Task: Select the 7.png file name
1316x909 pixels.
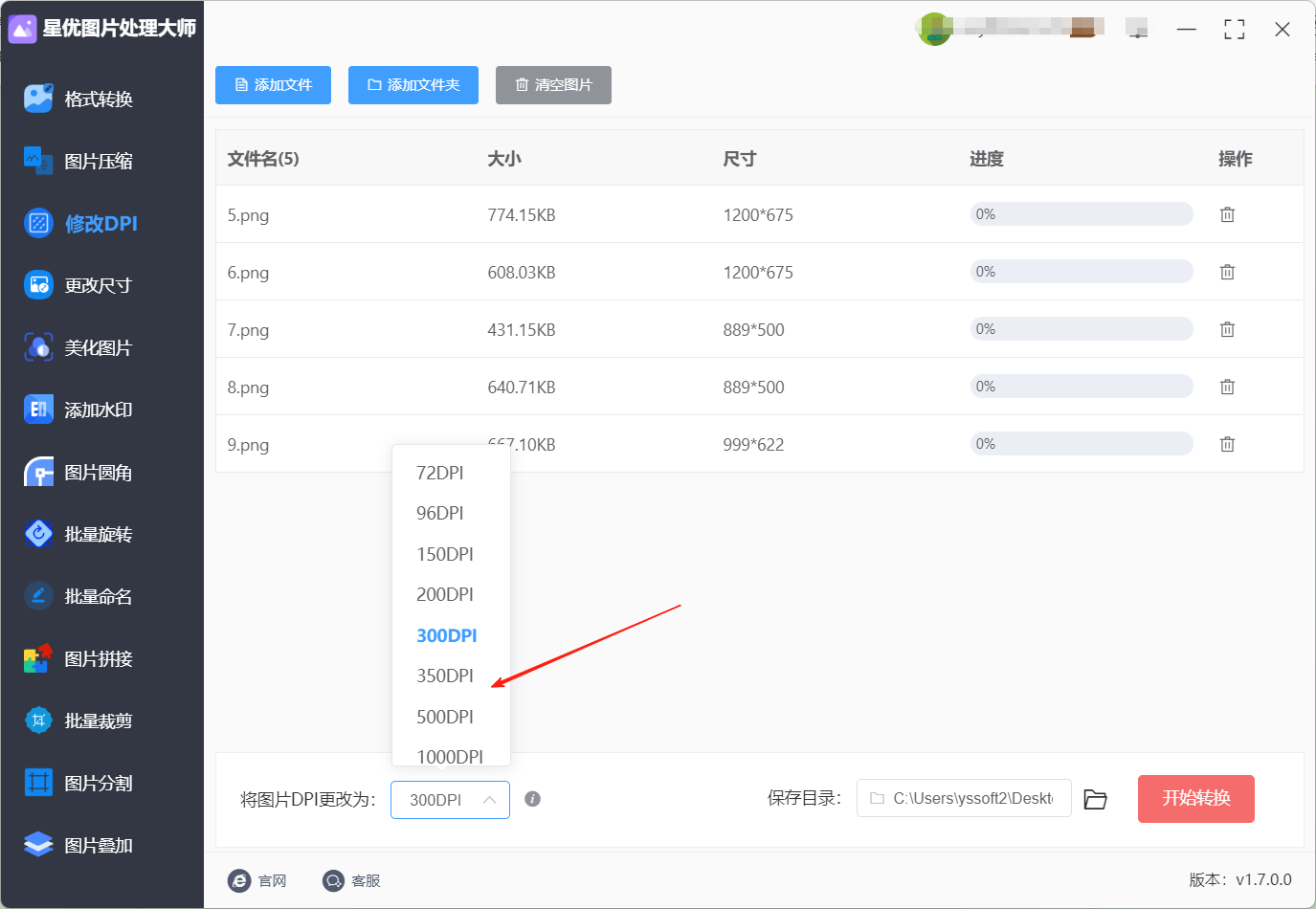Action: click(248, 330)
